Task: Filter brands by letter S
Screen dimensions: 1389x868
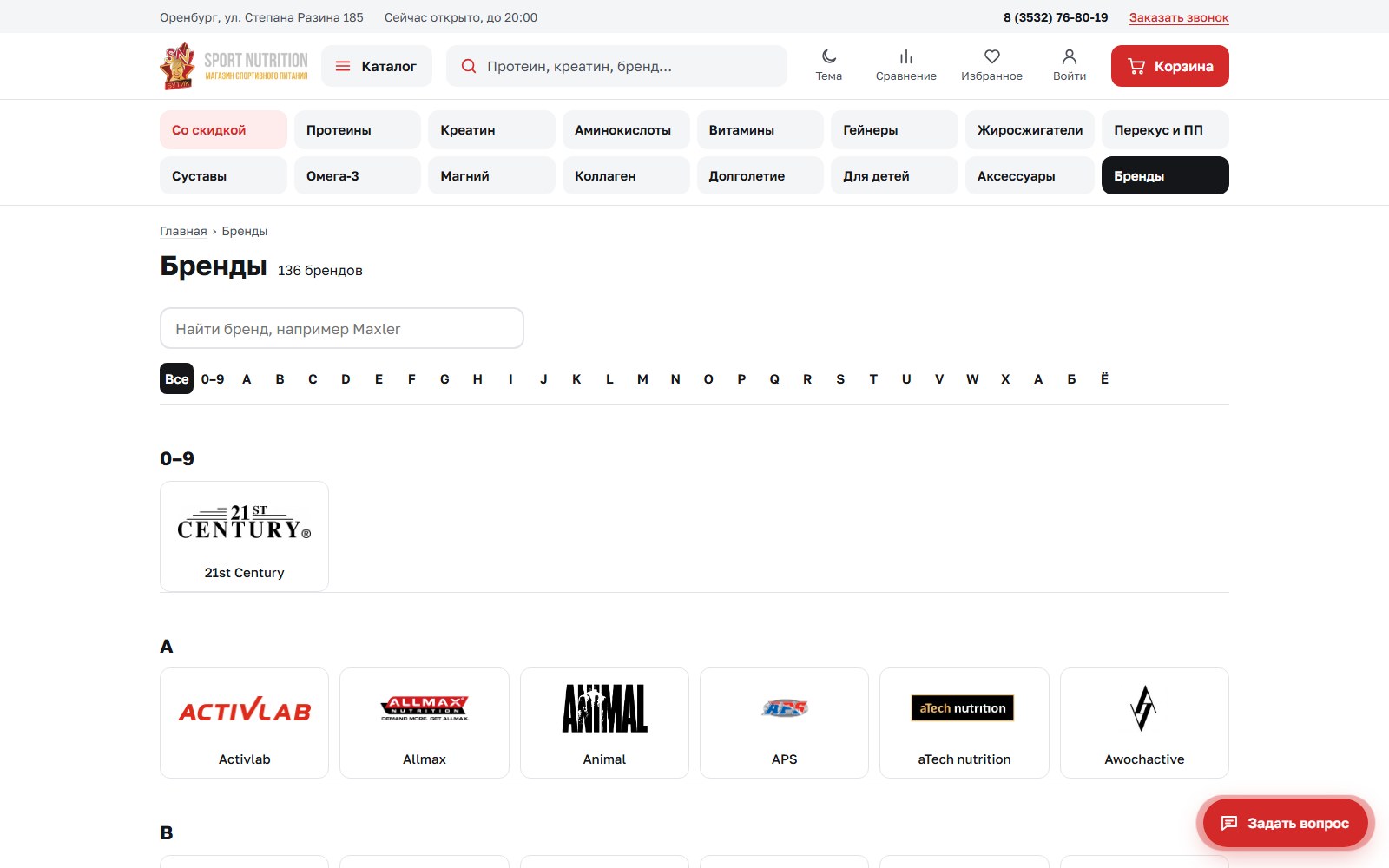Action: click(x=840, y=378)
